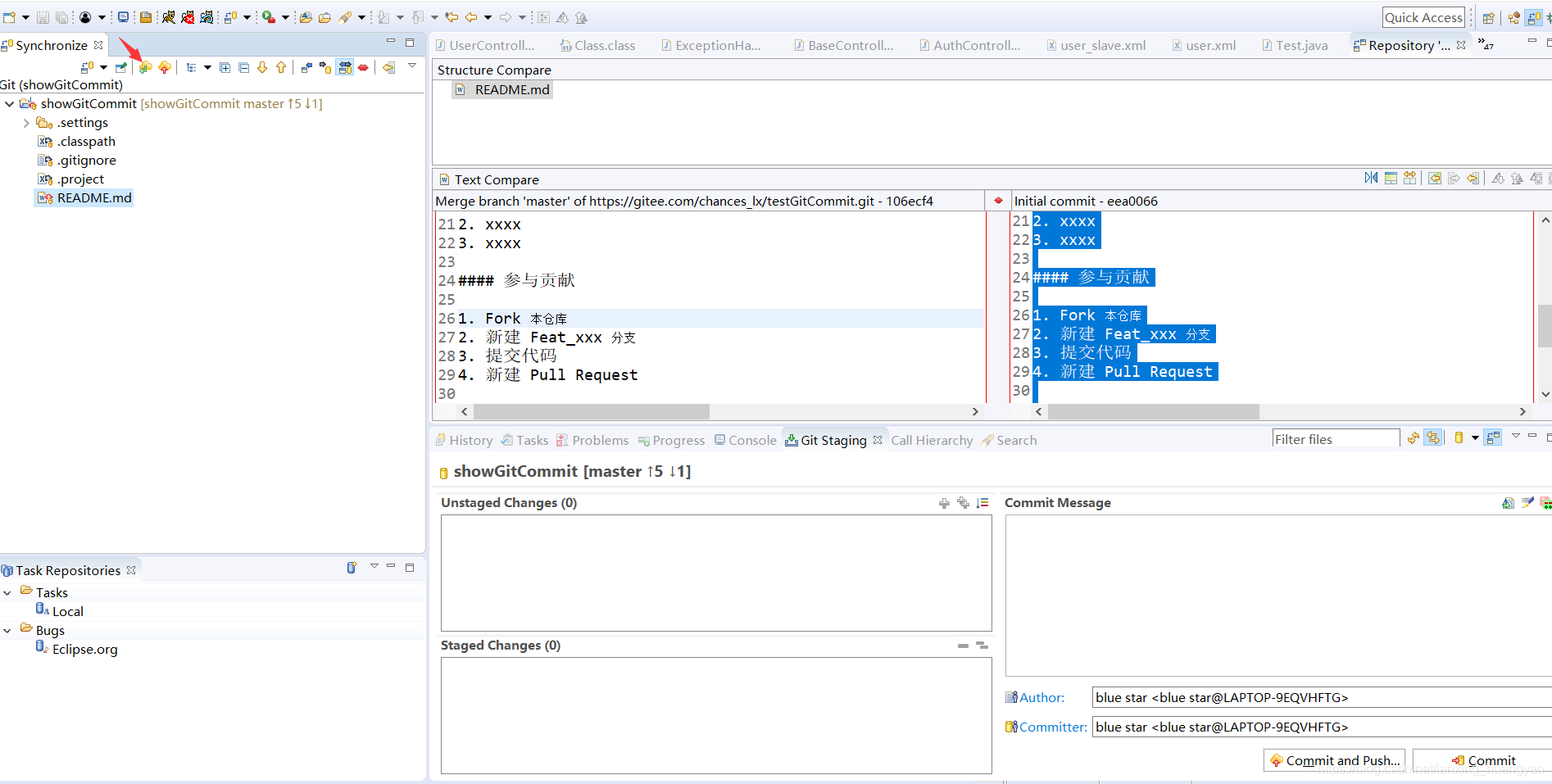Click the Add Signed-off-by icon
Image resolution: width=1552 pixels, height=784 pixels.
1527,503
